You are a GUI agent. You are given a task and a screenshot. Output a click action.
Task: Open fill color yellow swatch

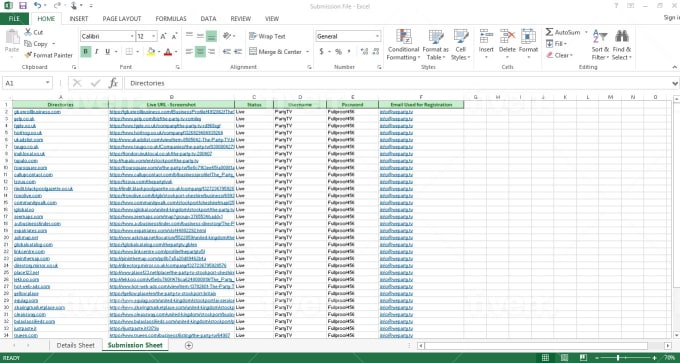pyautogui.click(x=150, y=52)
